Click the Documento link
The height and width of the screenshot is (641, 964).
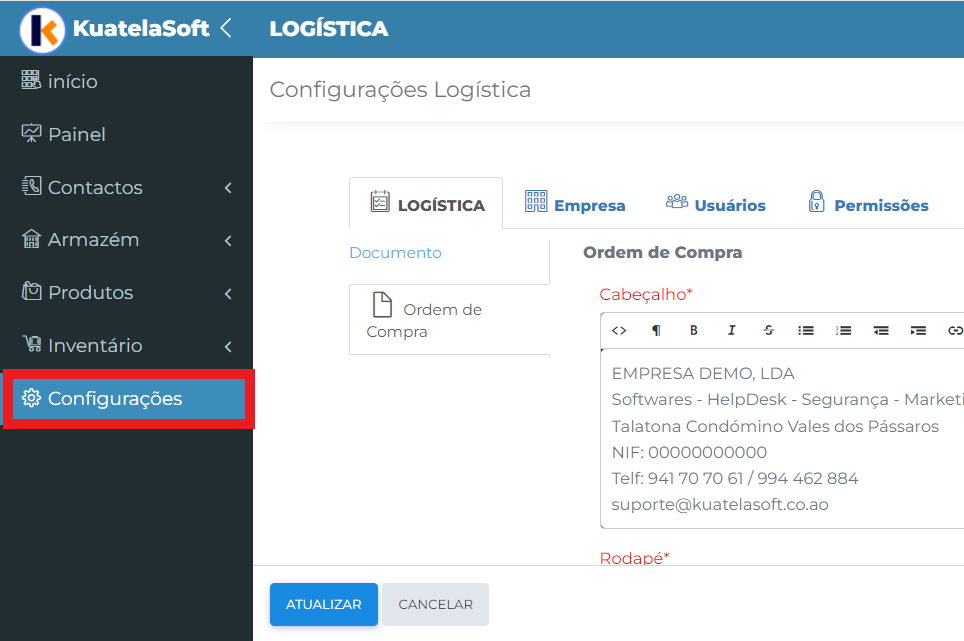tap(395, 253)
